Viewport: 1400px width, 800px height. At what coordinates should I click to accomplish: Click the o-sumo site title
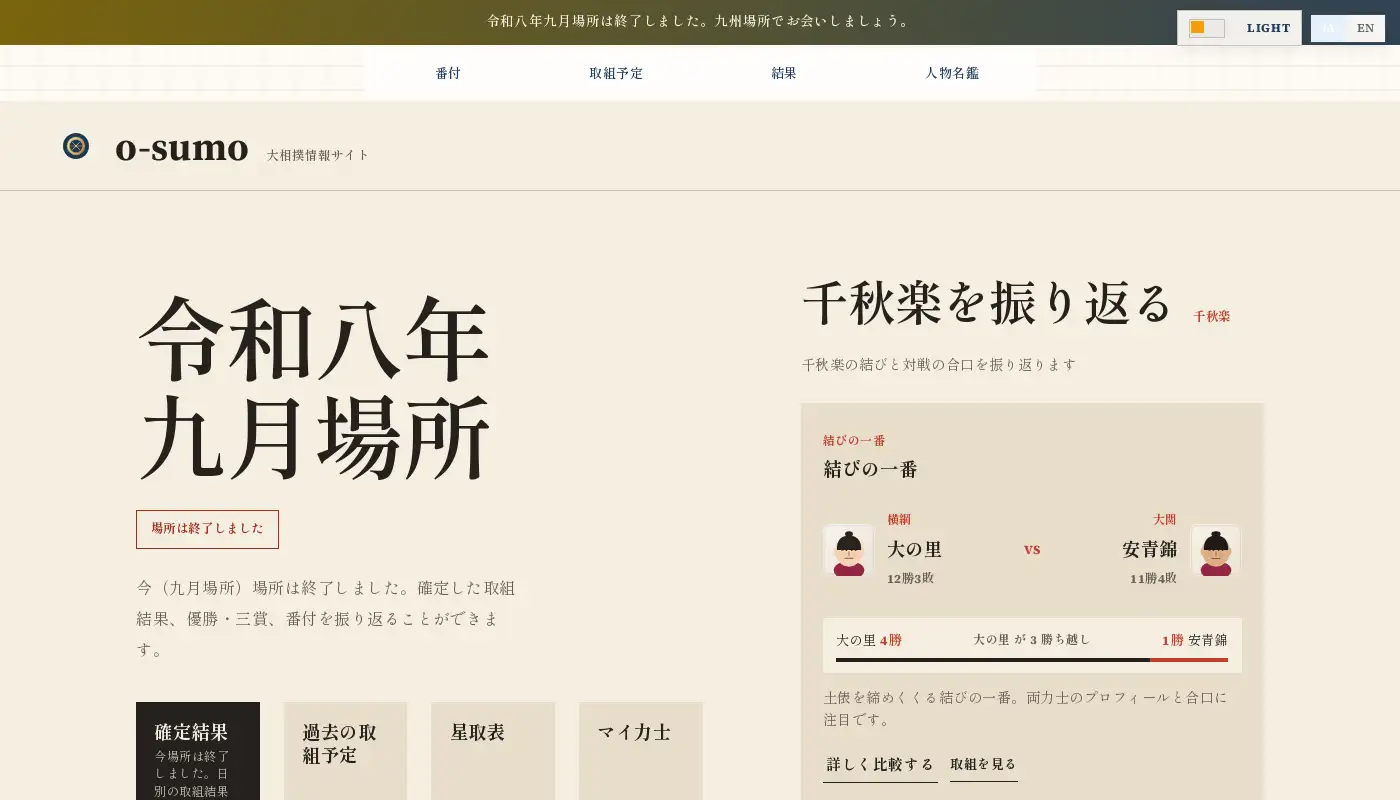(x=182, y=147)
